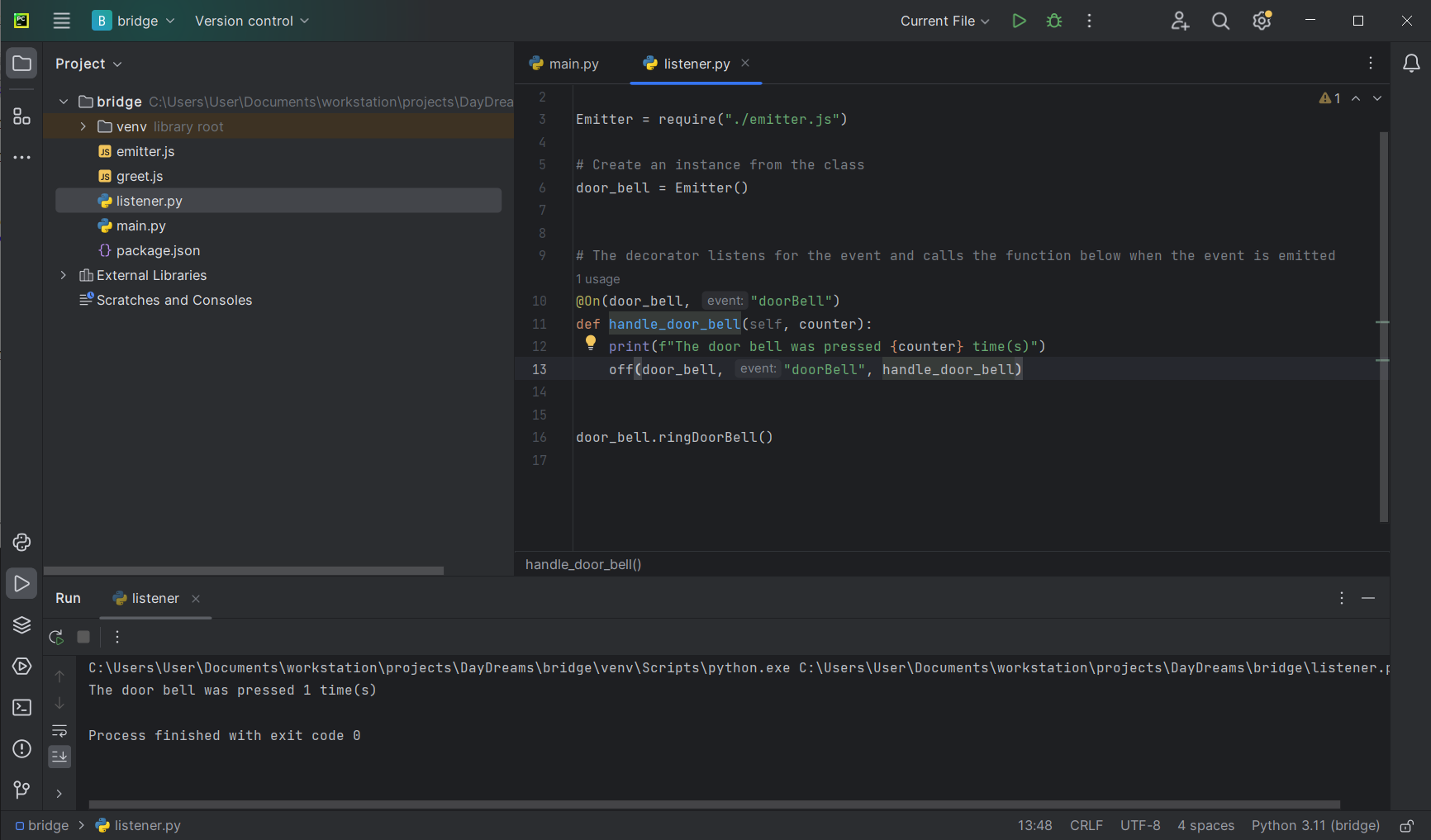Open the Problems tool window
The image size is (1431, 840).
click(x=21, y=749)
